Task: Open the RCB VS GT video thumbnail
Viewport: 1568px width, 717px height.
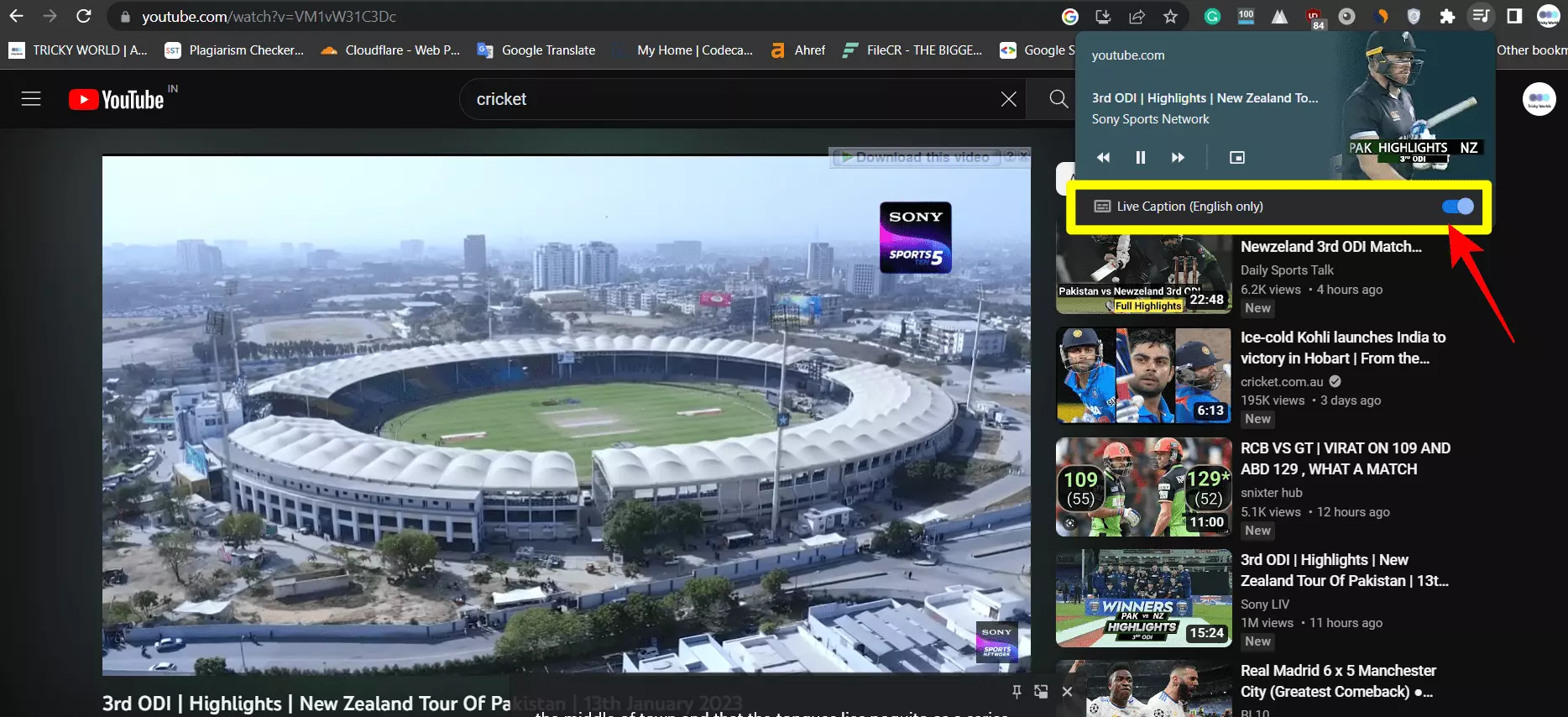Action: [1143, 487]
